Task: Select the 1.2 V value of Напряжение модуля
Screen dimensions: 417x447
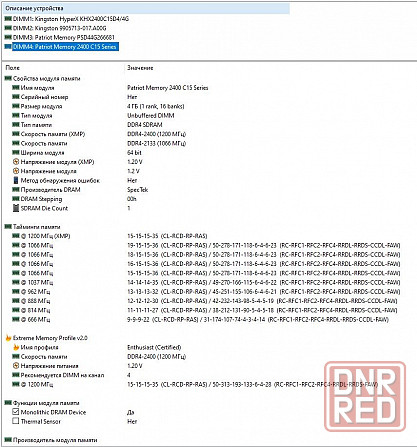Action: pos(133,171)
